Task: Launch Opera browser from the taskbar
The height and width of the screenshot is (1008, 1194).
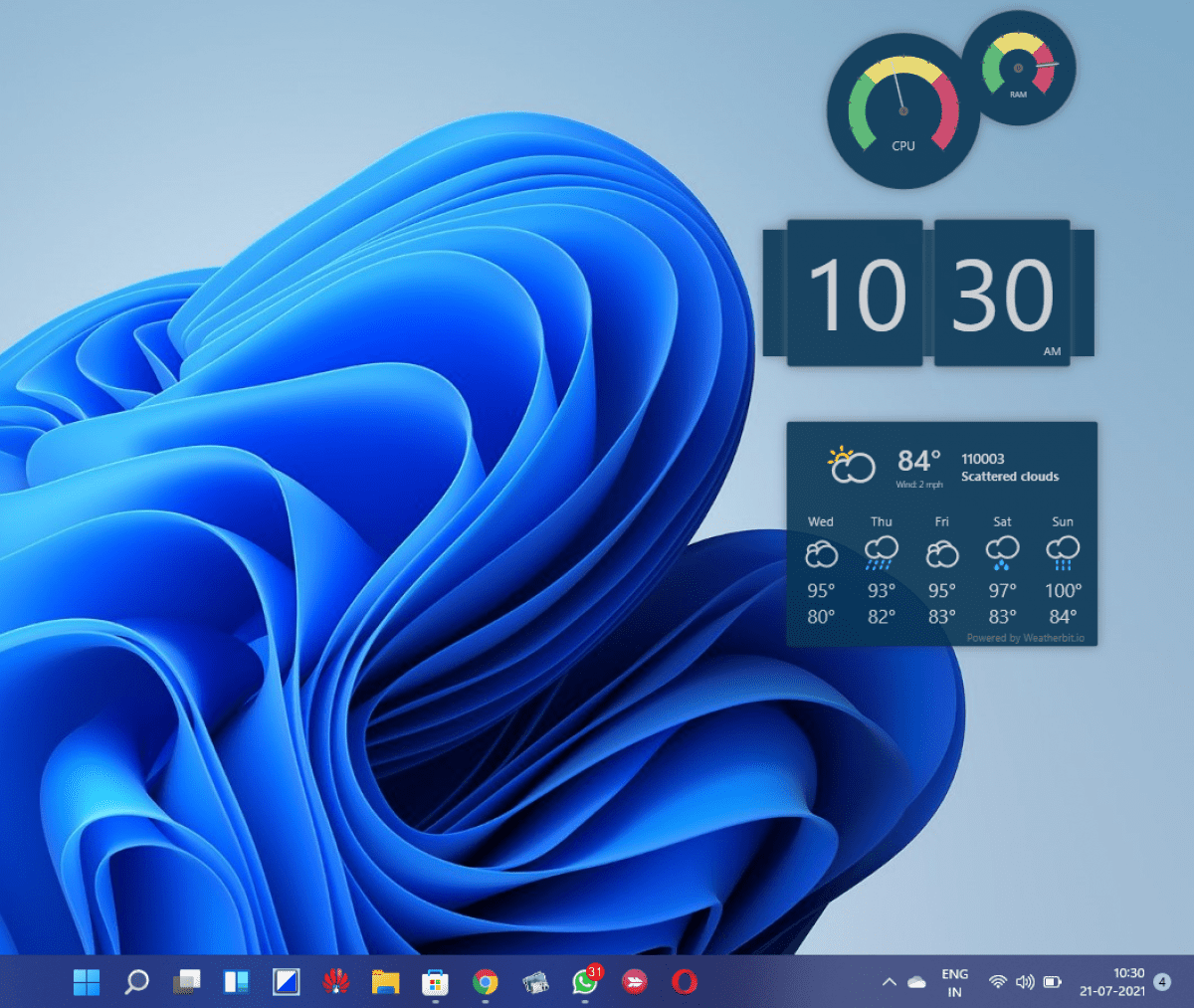Action: 684,982
